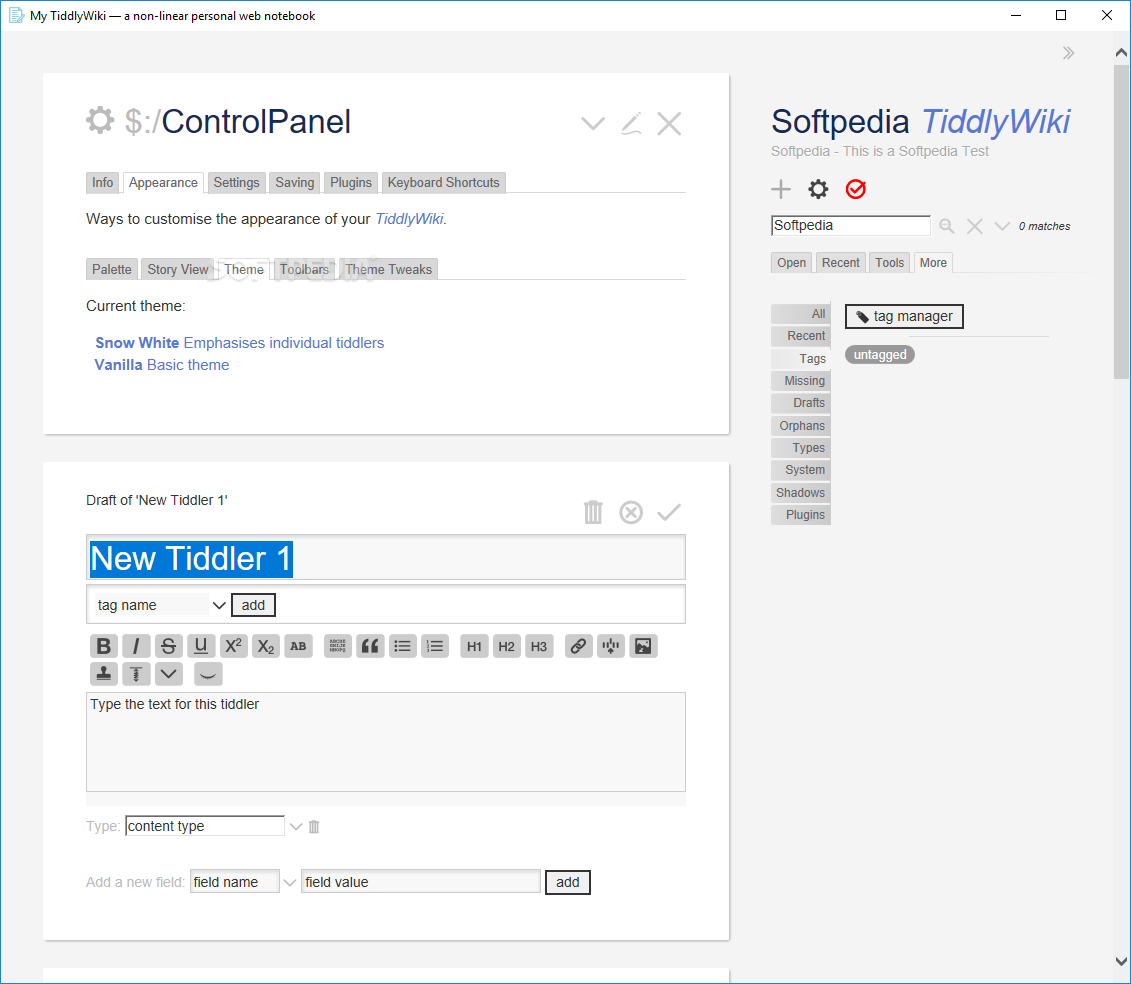The height and width of the screenshot is (984, 1131).
Task: Open the sidebar Tools tab
Action: (889, 263)
